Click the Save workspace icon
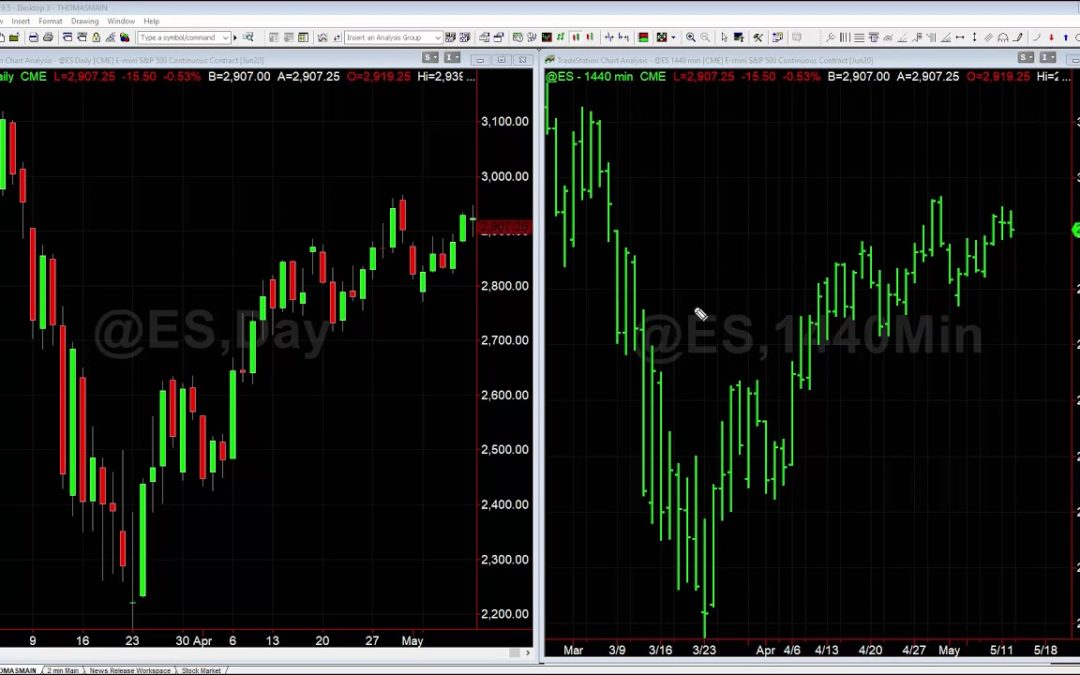 (x=31, y=37)
